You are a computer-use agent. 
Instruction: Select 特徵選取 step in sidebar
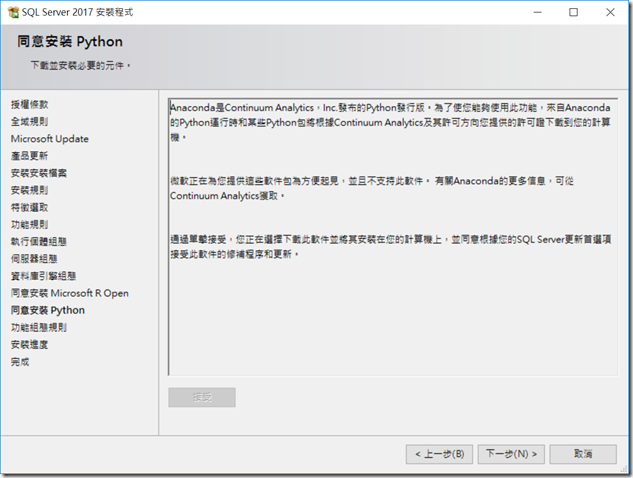point(29,208)
